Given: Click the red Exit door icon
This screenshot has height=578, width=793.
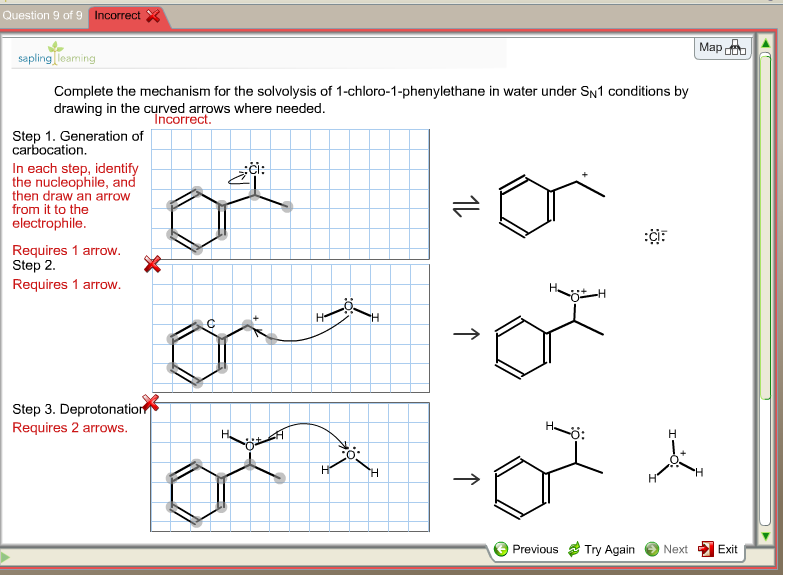Looking at the screenshot, I should (x=706, y=549).
